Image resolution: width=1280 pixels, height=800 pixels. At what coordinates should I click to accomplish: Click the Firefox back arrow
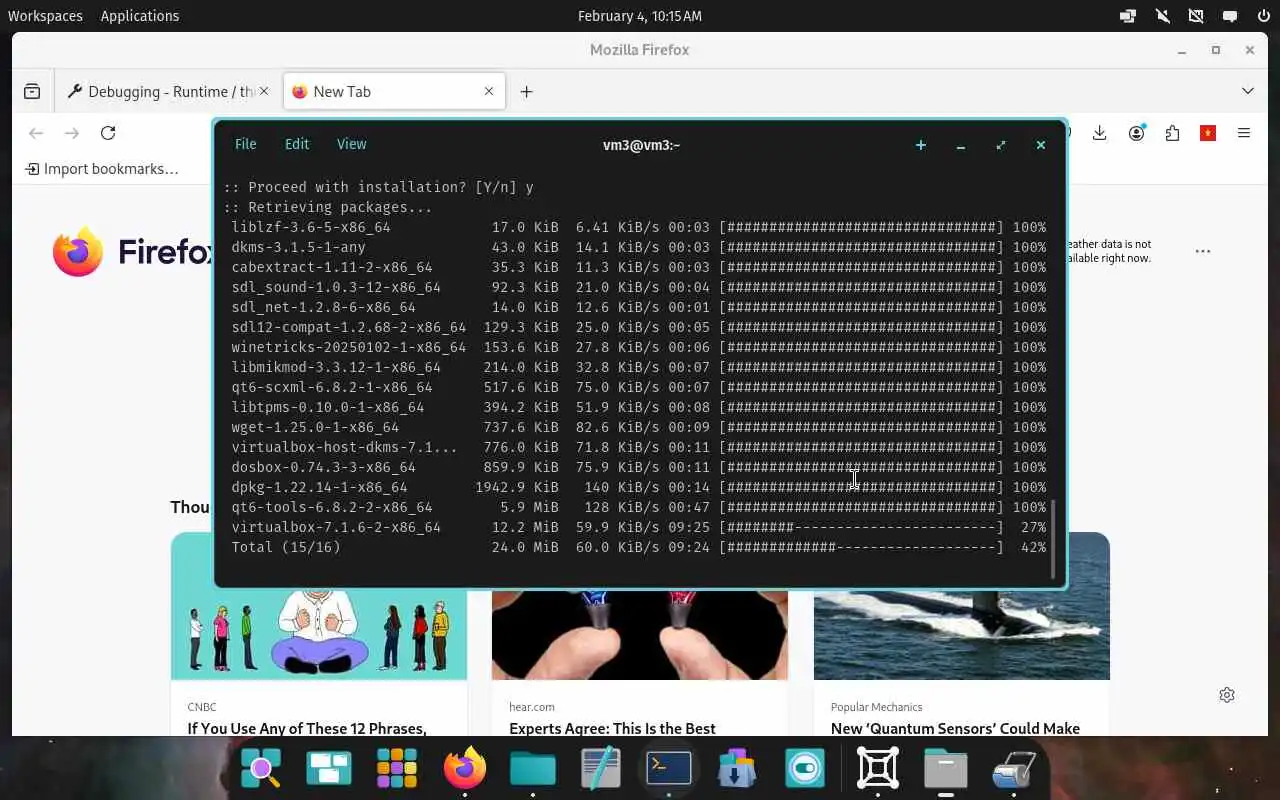pos(36,133)
